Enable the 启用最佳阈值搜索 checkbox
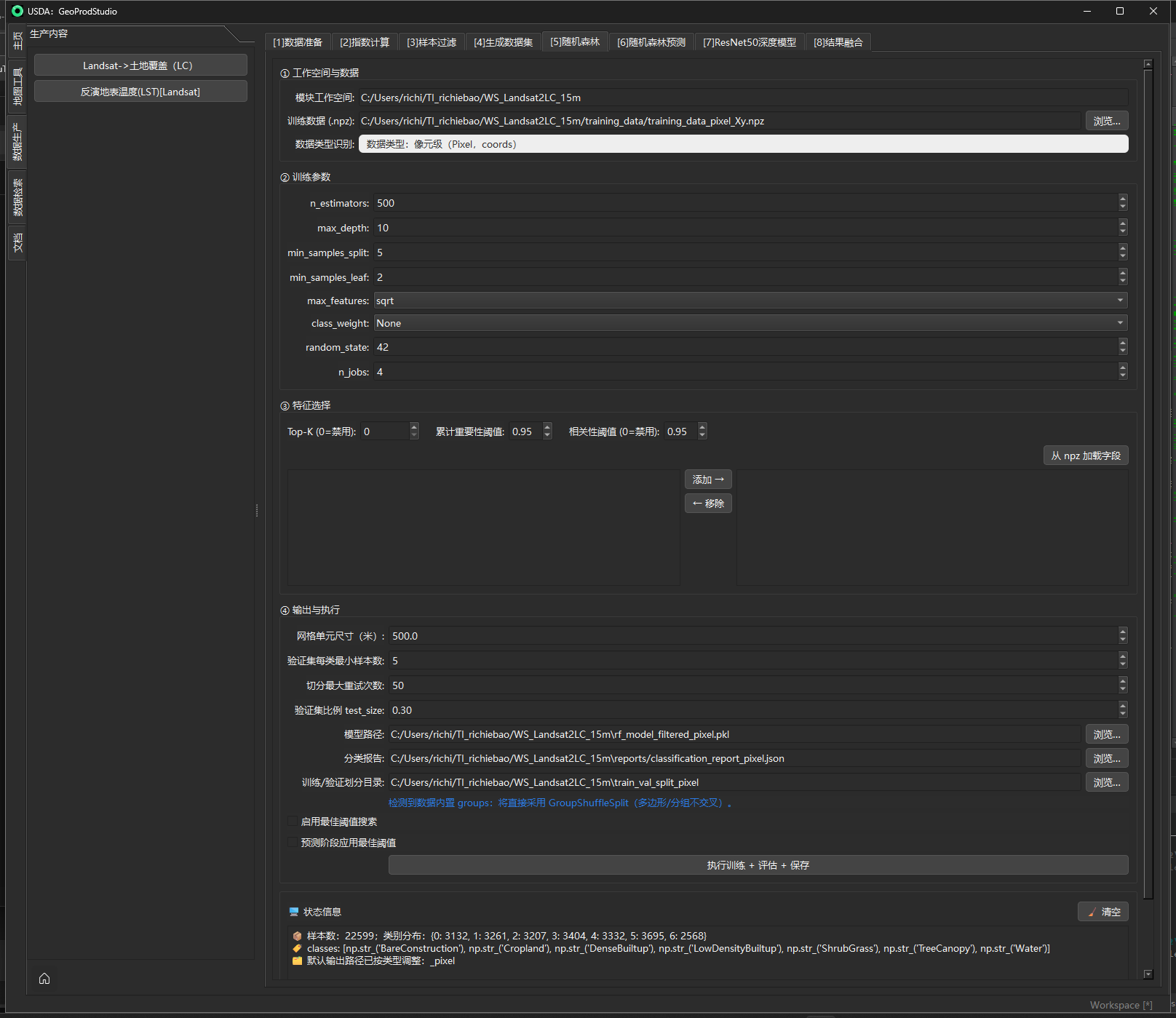The height and width of the screenshot is (1018, 1176). point(293,822)
